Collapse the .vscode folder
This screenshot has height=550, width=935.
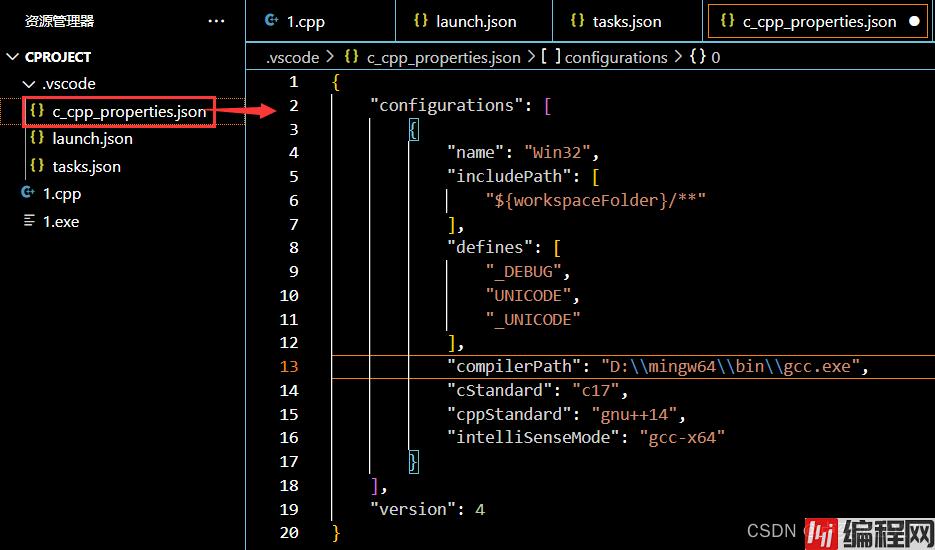28,84
